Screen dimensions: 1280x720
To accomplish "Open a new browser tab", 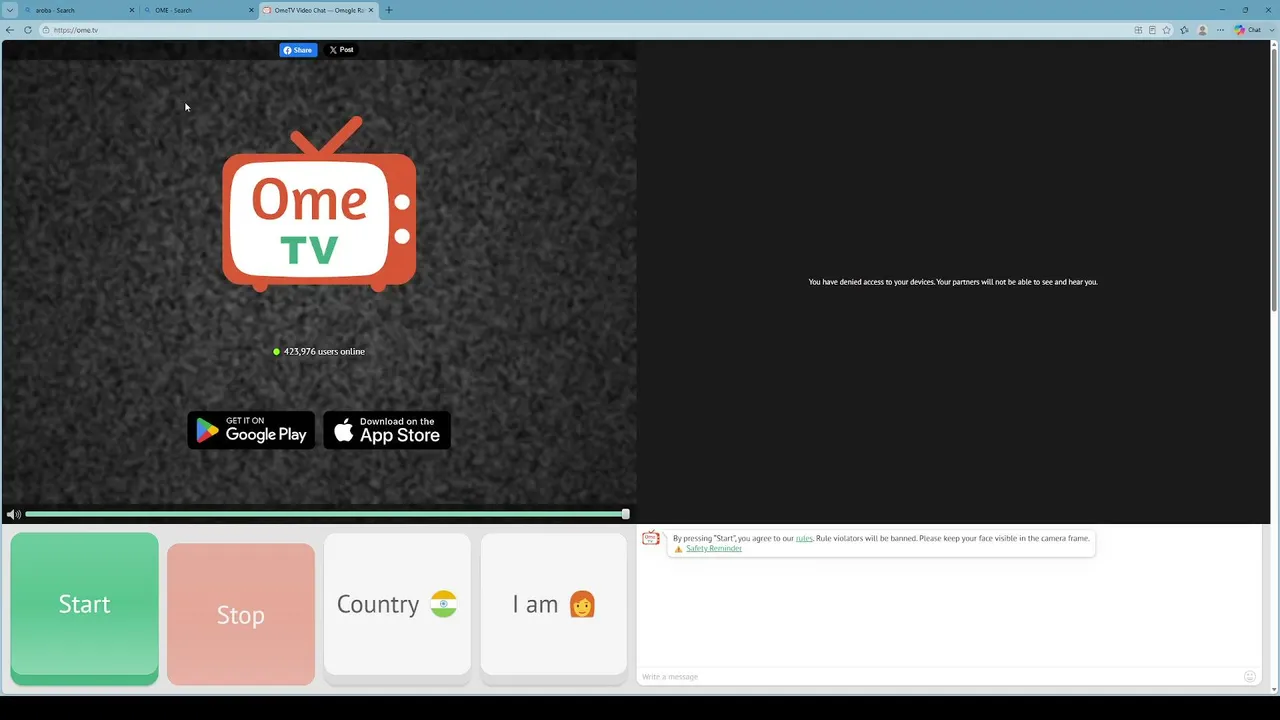I will point(389,10).
